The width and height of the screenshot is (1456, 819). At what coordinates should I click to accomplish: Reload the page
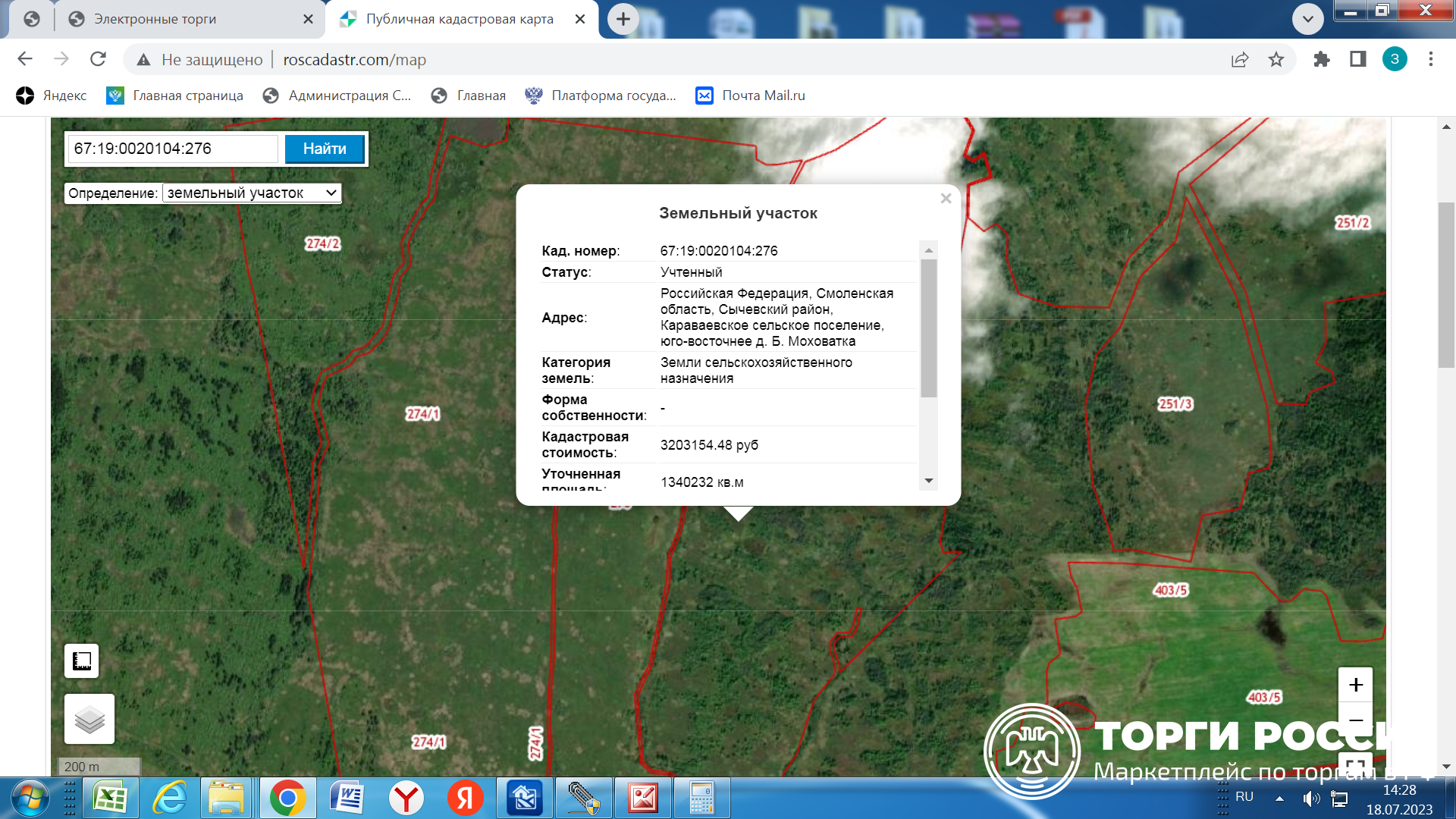(98, 59)
